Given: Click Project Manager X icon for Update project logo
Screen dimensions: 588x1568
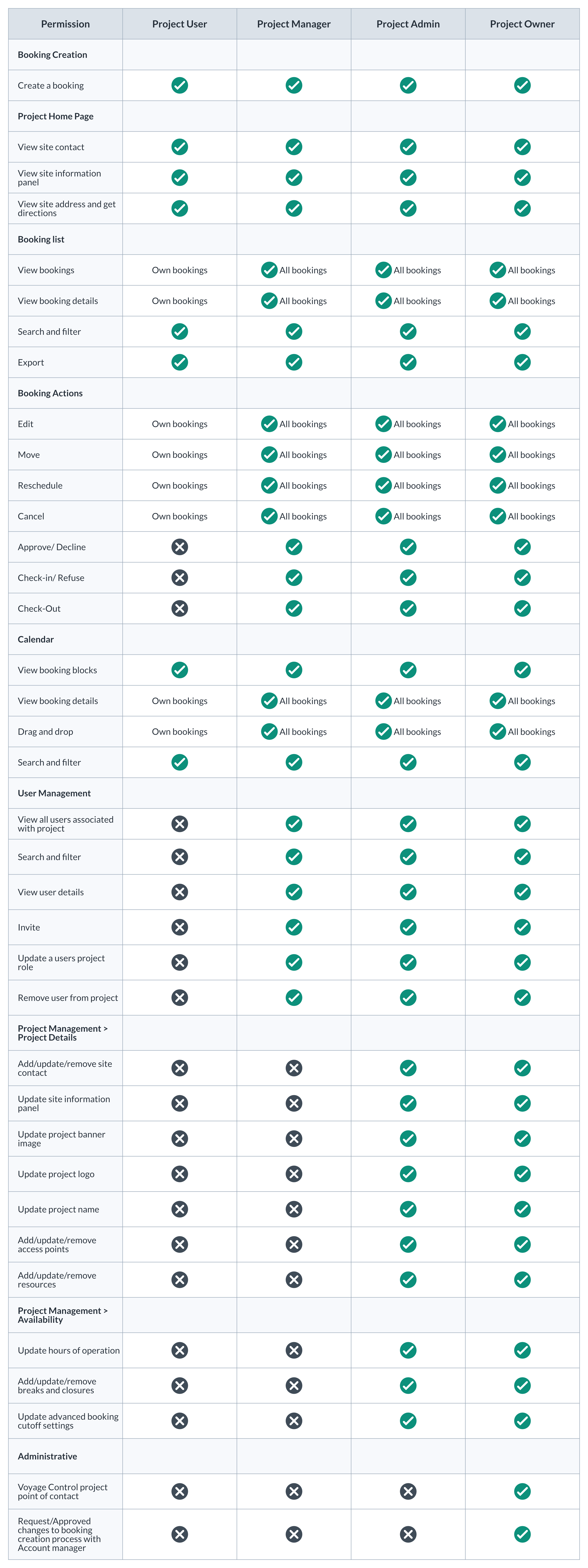Looking at the screenshot, I should tap(294, 1174).
